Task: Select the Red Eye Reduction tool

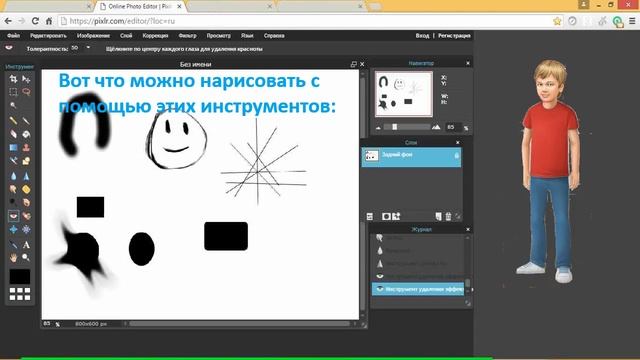Action: [13, 216]
